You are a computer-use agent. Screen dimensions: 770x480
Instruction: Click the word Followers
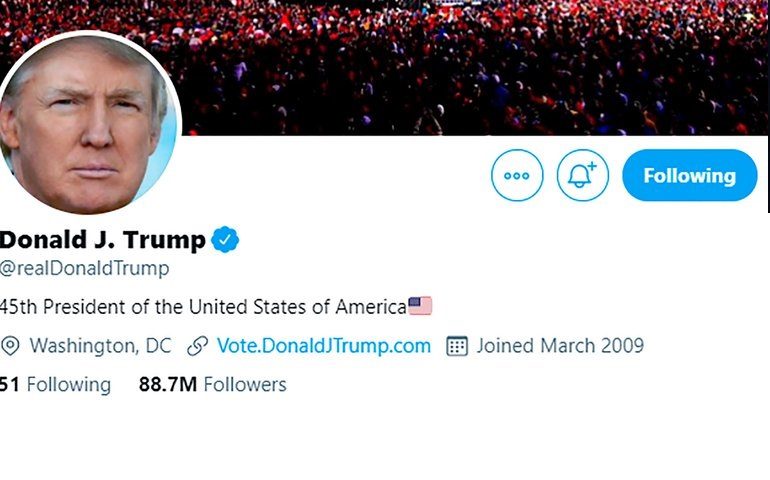coord(245,384)
